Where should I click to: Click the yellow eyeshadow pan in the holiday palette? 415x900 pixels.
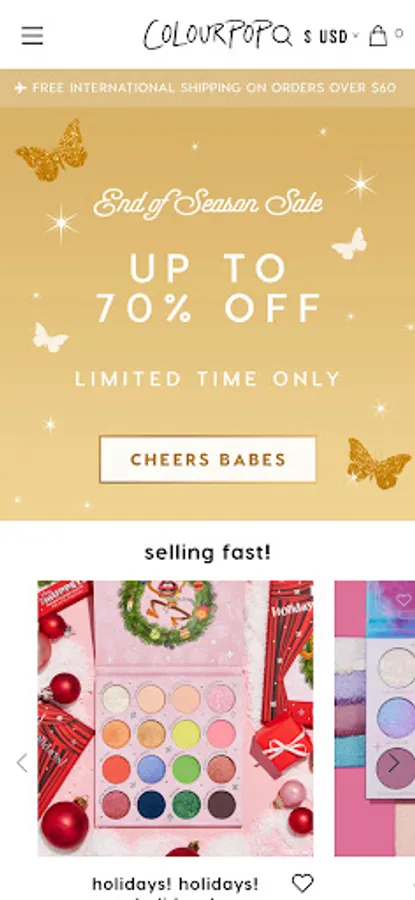[187, 734]
